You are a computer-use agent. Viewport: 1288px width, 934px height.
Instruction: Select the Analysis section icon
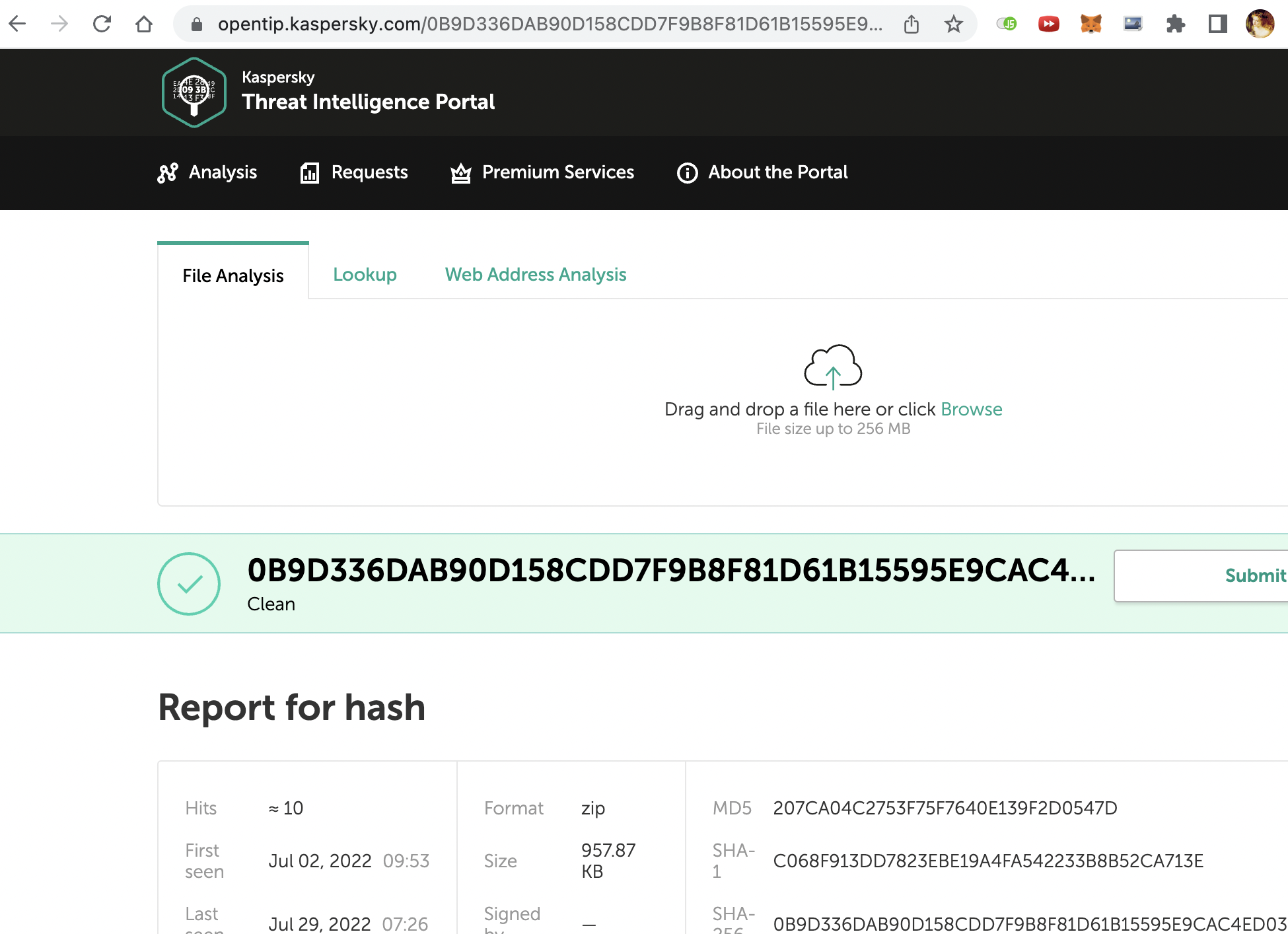[168, 172]
